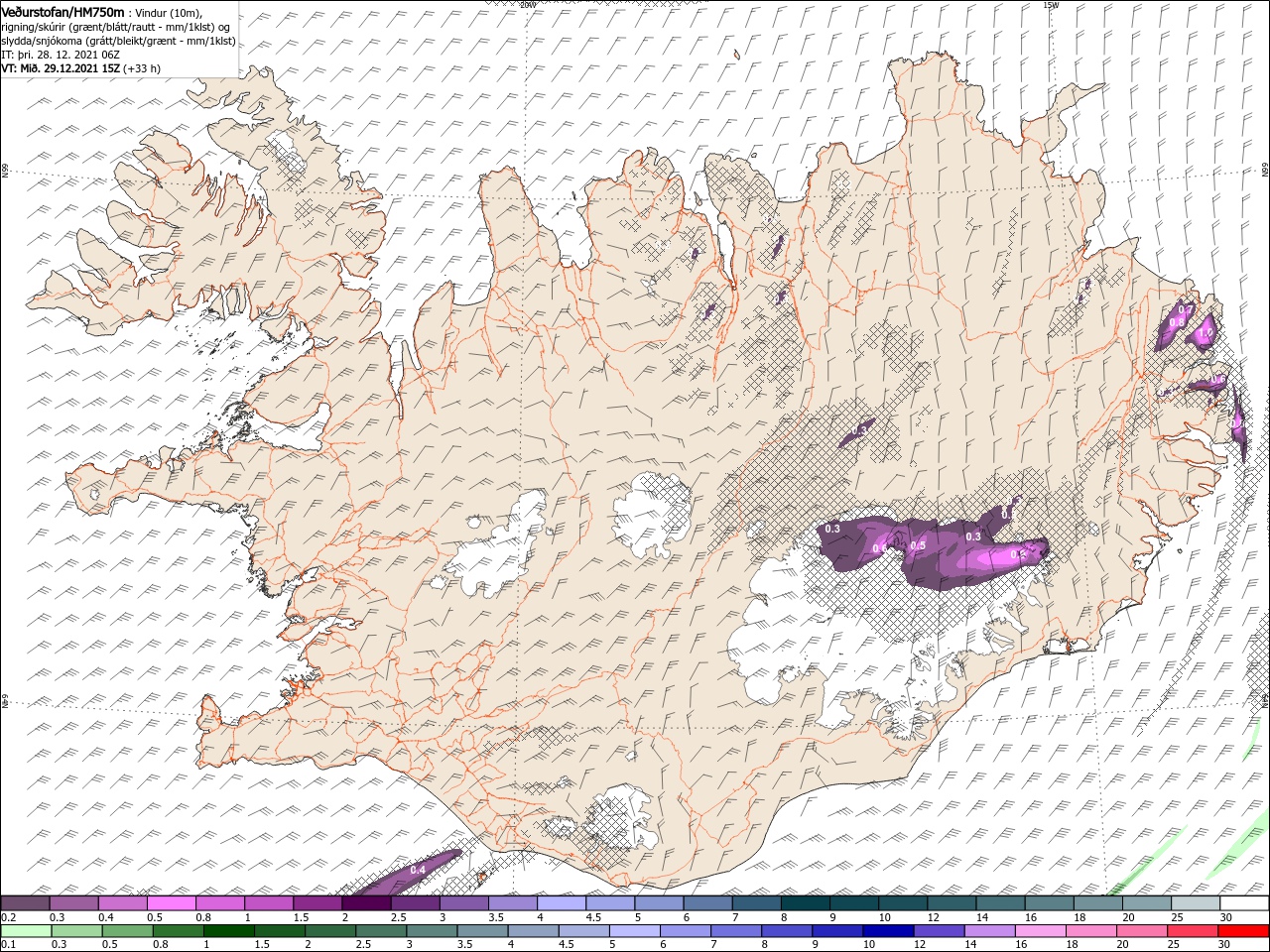Select the bright red 30 rain scale swatch

pos(1243,931)
